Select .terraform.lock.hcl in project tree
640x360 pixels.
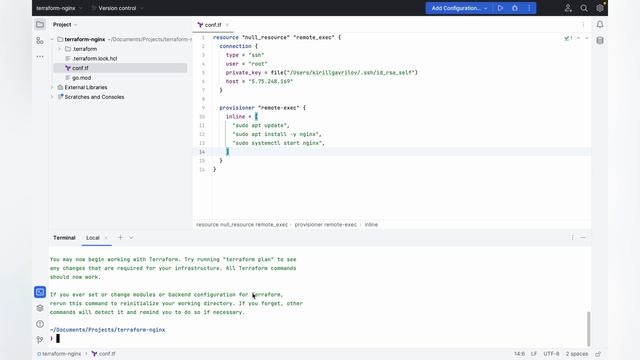click(x=95, y=58)
